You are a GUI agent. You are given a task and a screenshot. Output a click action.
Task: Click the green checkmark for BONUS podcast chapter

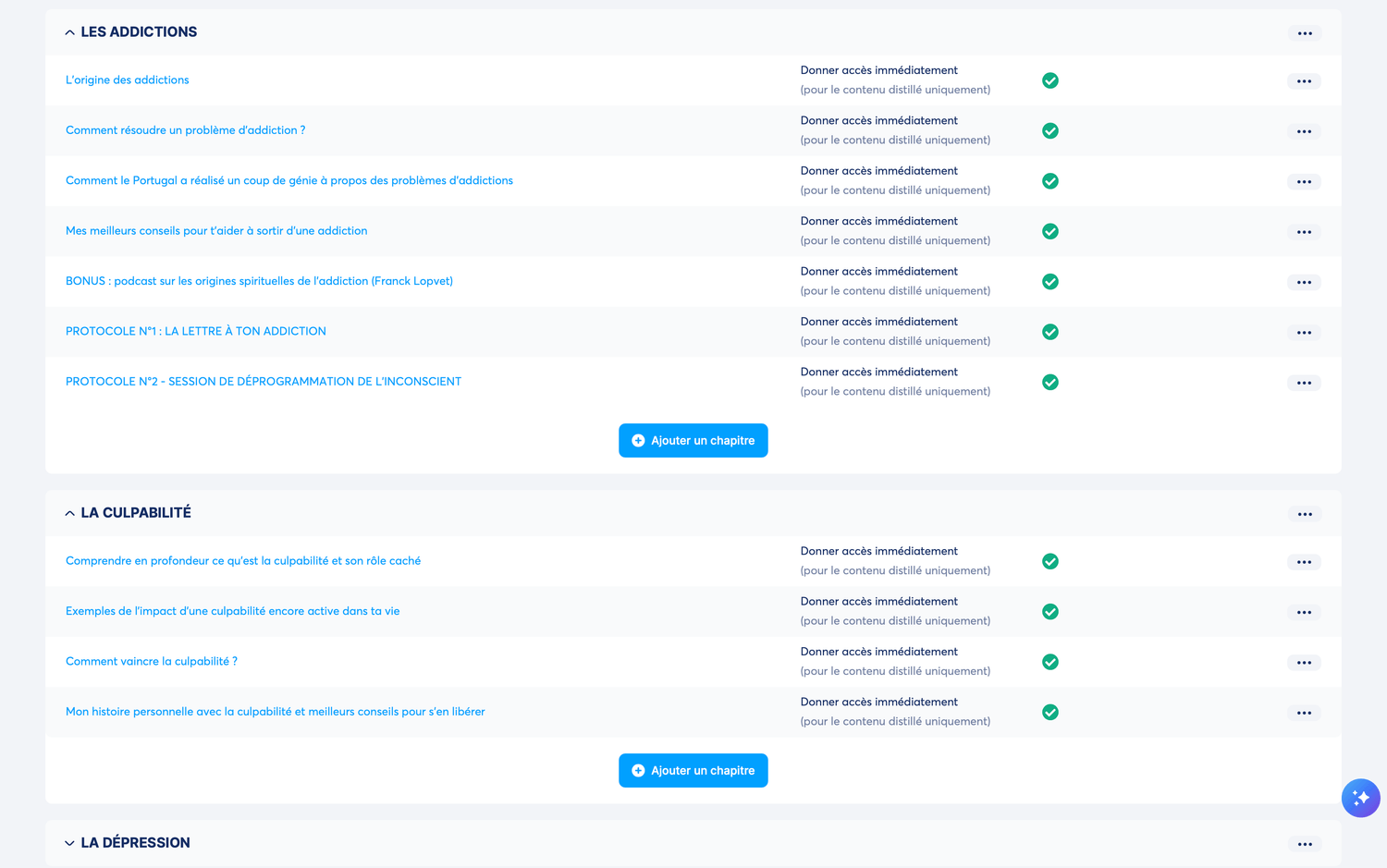tap(1050, 281)
